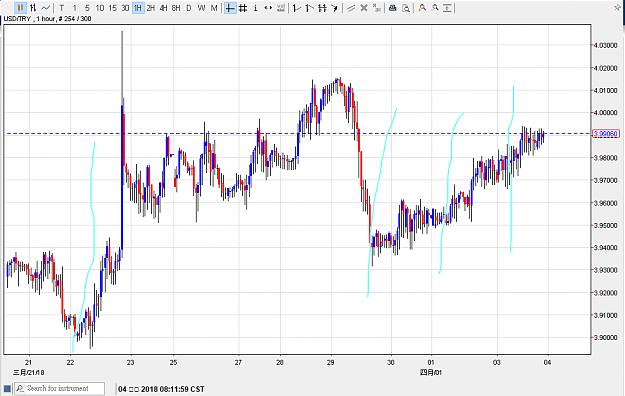625x396 pixels.
Task: Click the volume/data icon after the arrows
Action: pos(281,8)
